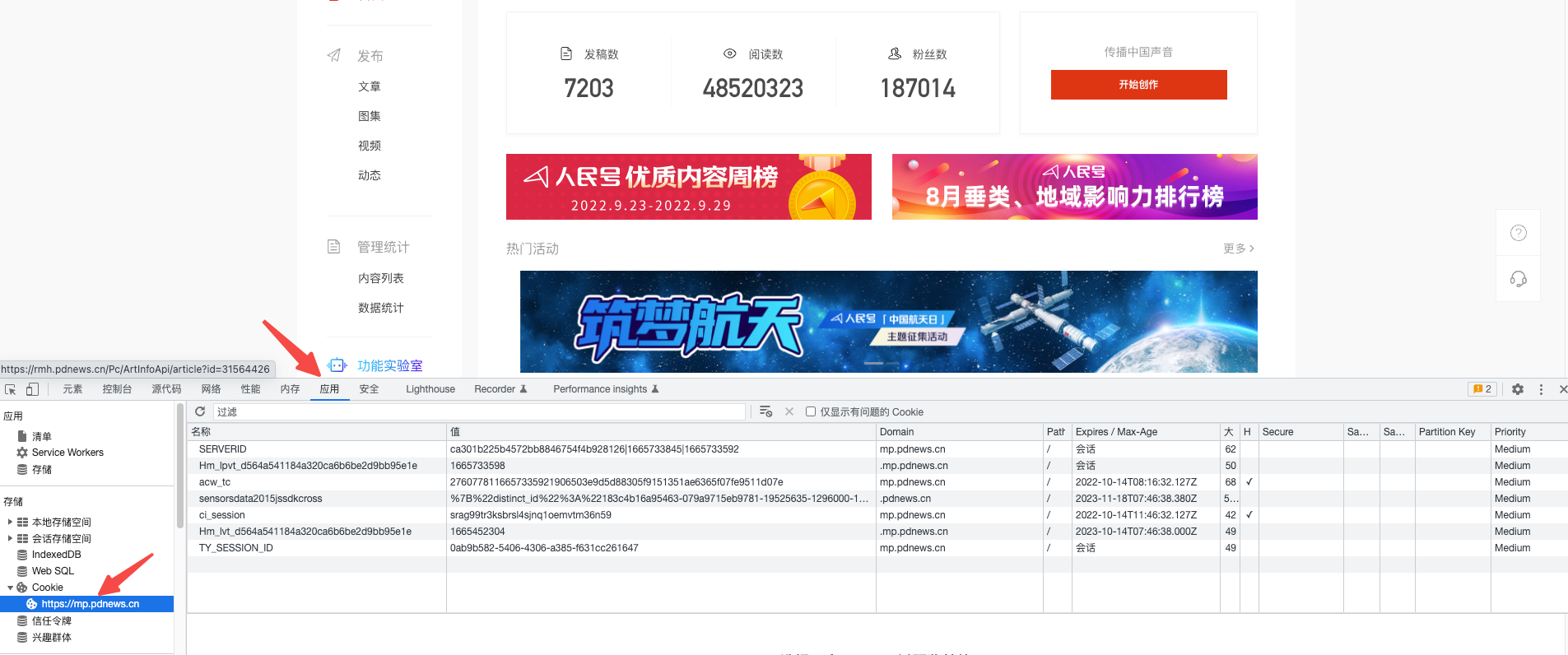
Task: Click the 开始创作 button
Action: pos(1138,85)
